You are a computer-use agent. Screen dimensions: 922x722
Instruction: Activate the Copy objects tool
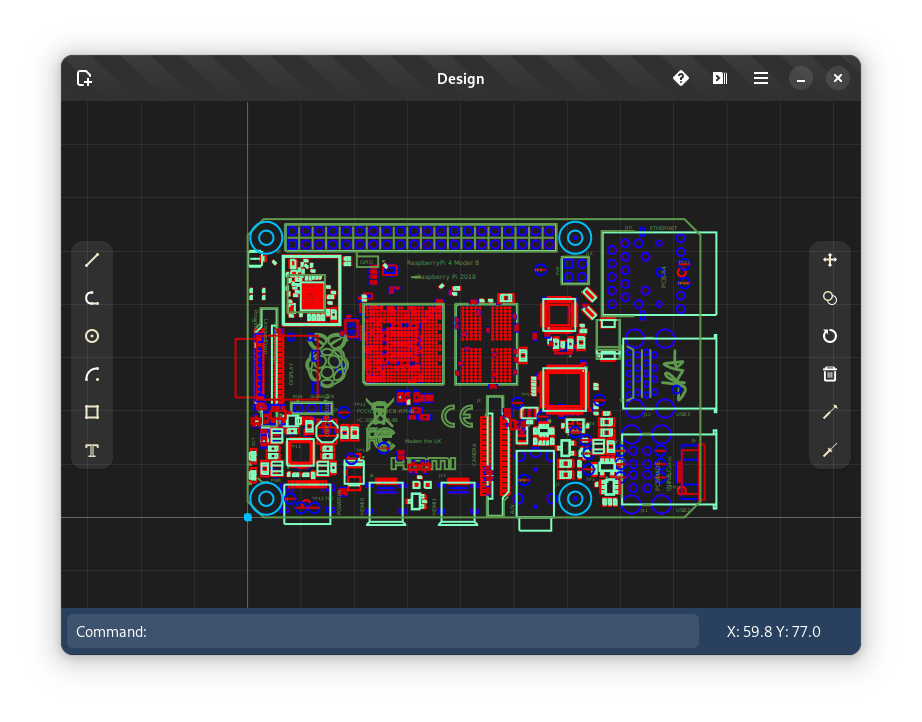[x=830, y=298]
